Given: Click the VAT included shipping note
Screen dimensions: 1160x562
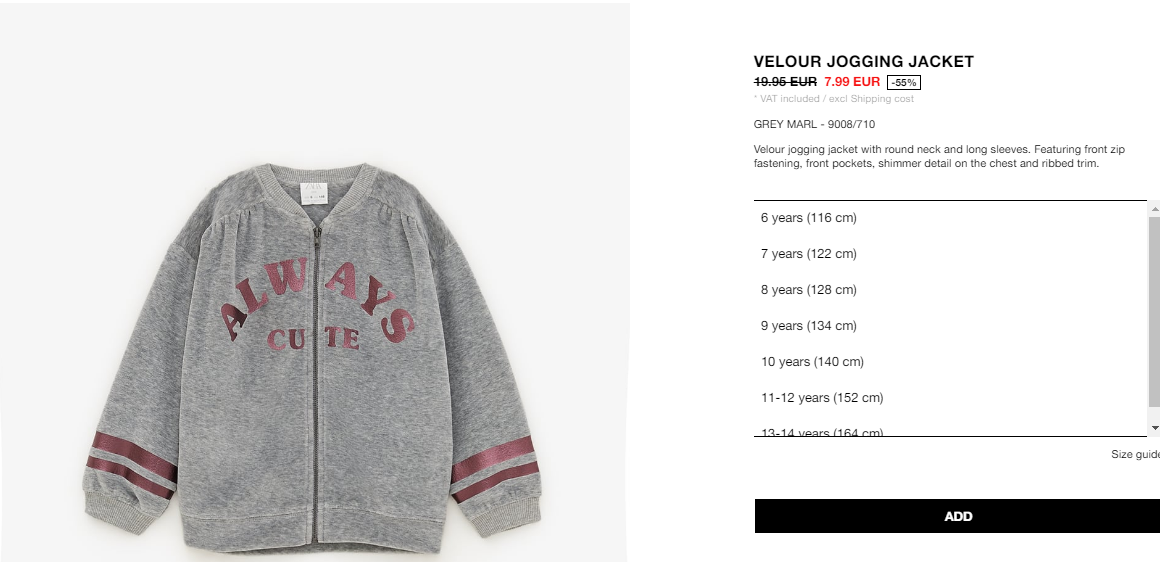Looking at the screenshot, I should (834, 98).
